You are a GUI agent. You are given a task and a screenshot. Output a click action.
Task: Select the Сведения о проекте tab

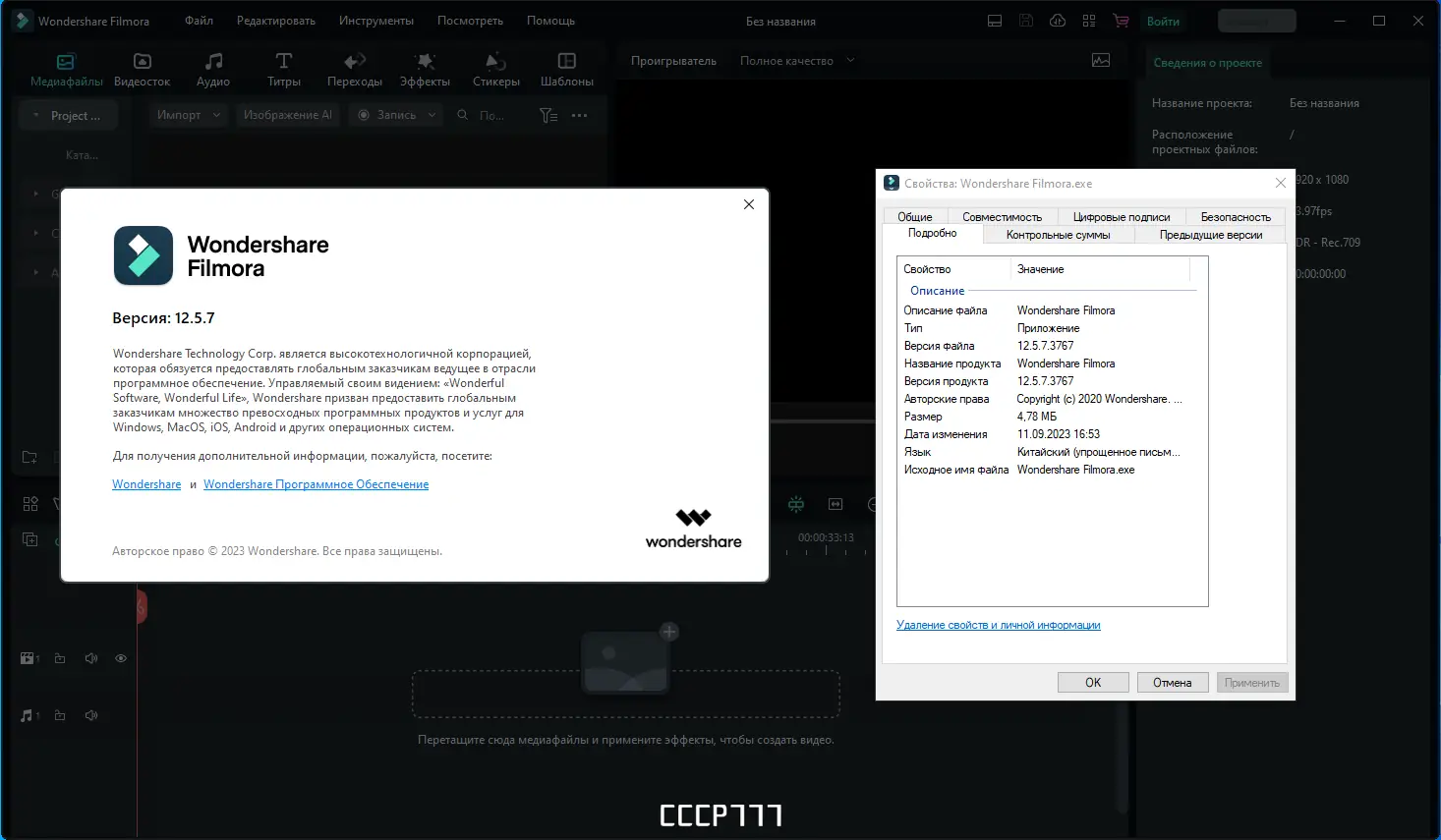pyautogui.click(x=1208, y=63)
